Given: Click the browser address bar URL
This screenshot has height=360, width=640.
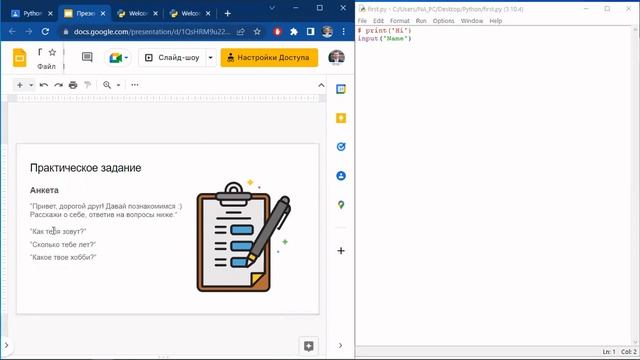Looking at the screenshot, I should [152, 31].
